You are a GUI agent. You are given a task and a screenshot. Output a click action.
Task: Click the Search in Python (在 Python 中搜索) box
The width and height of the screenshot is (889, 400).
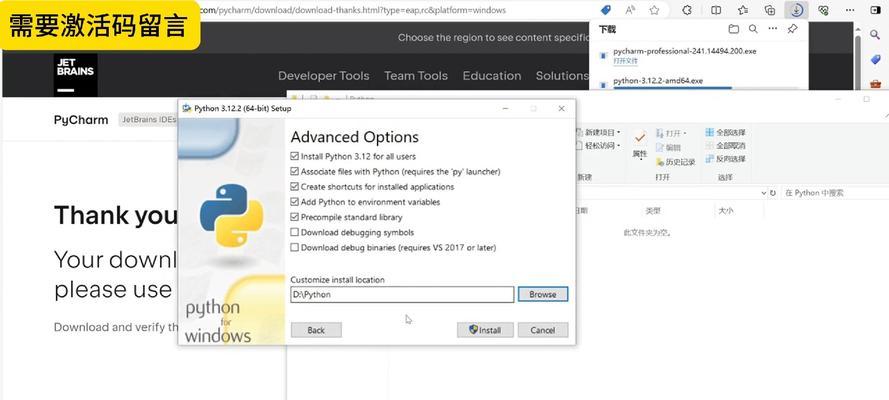click(x=835, y=193)
